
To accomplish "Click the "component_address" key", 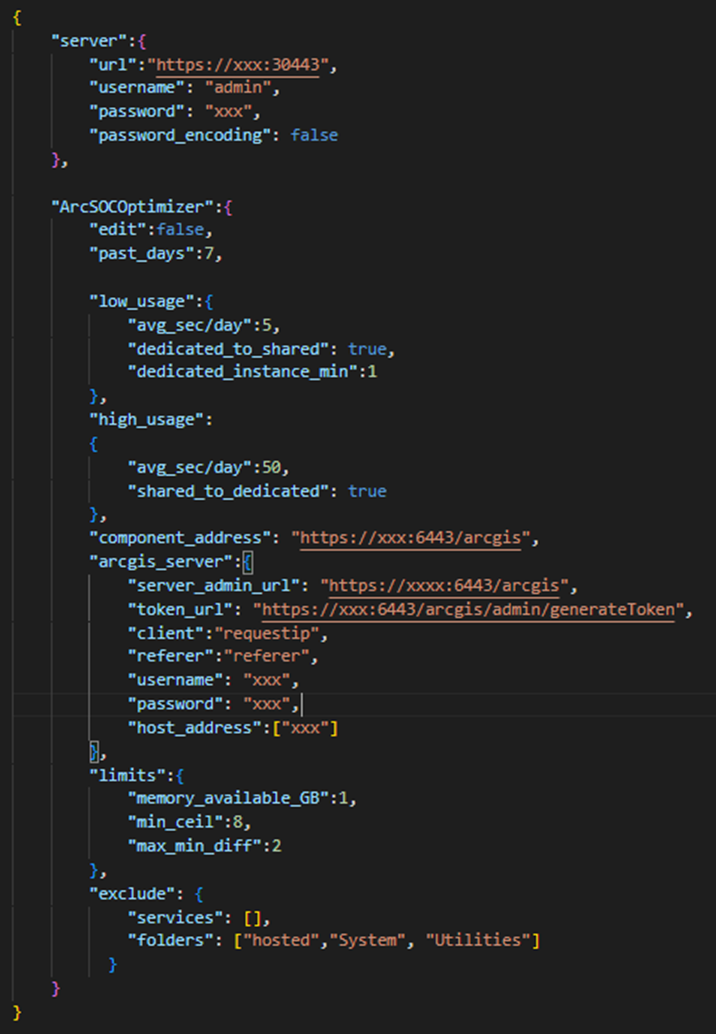I will 180,538.
